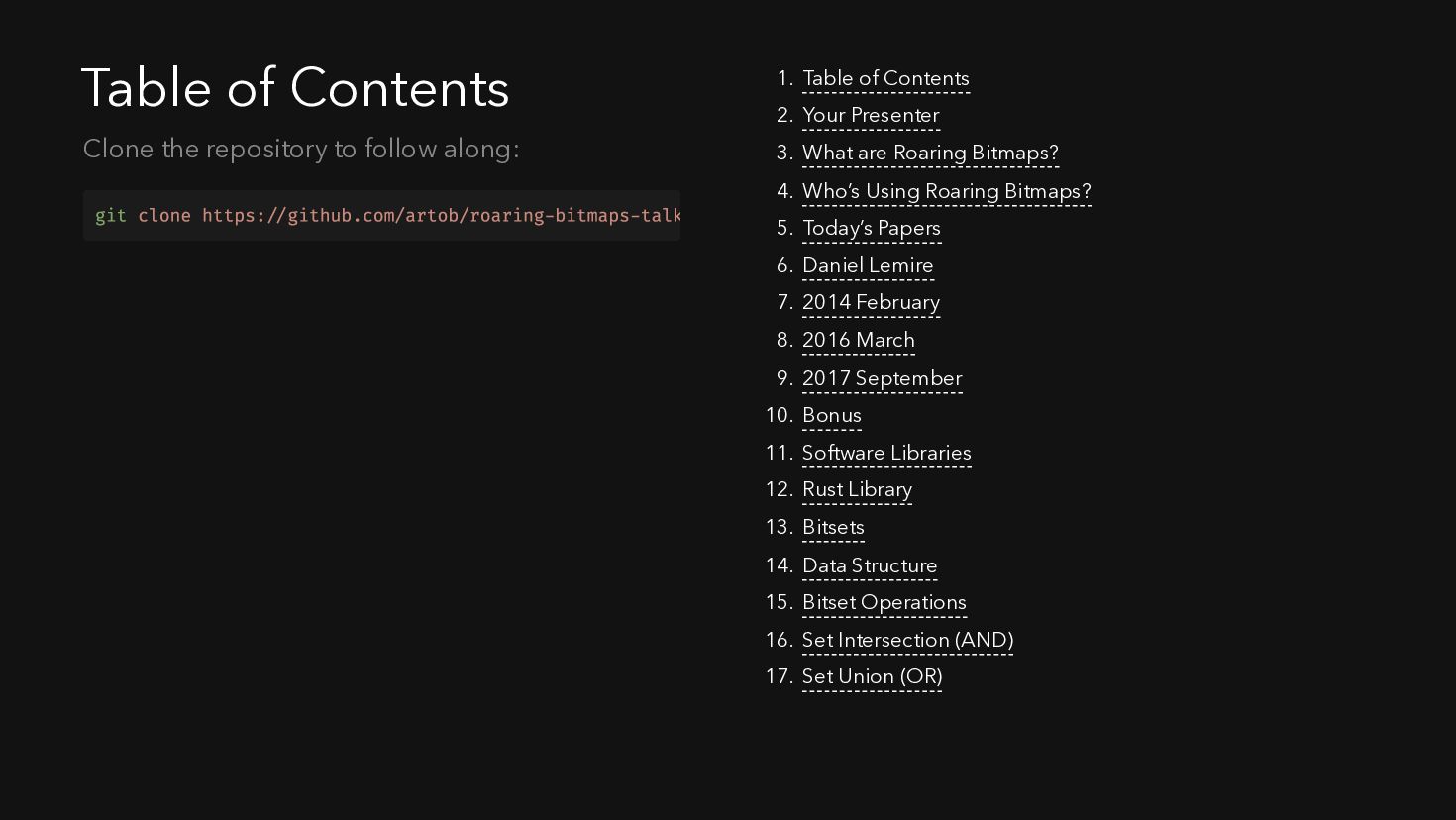Jump to the Bonus slide

click(x=832, y=416)
